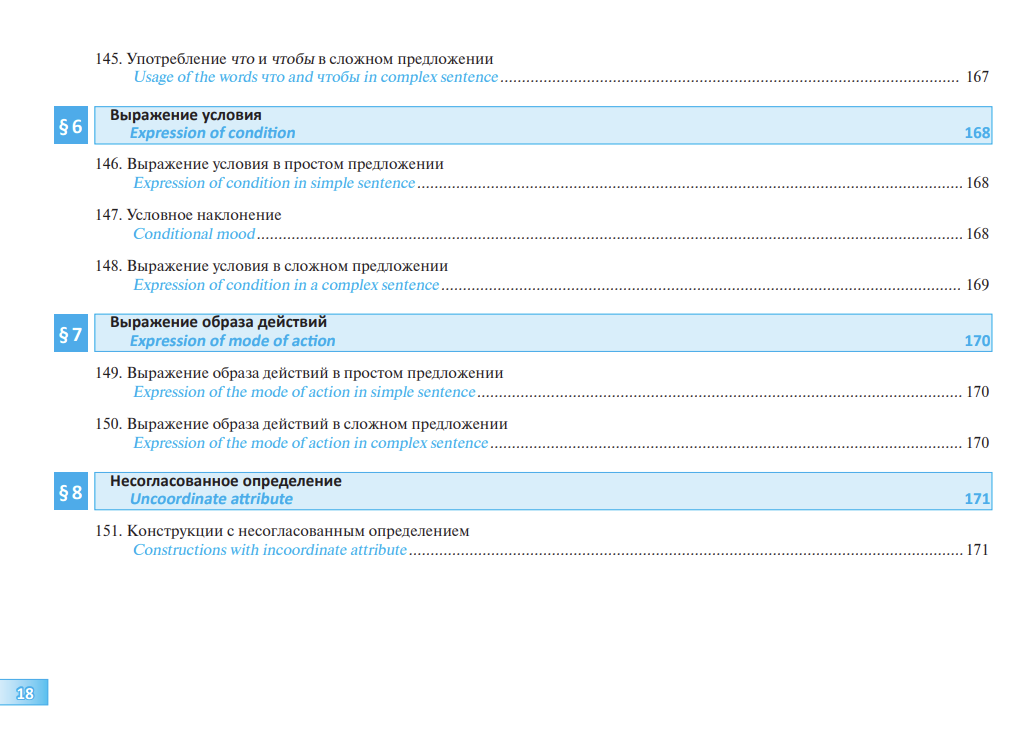
Task: Click page number 169
Action: click(977, 285)
